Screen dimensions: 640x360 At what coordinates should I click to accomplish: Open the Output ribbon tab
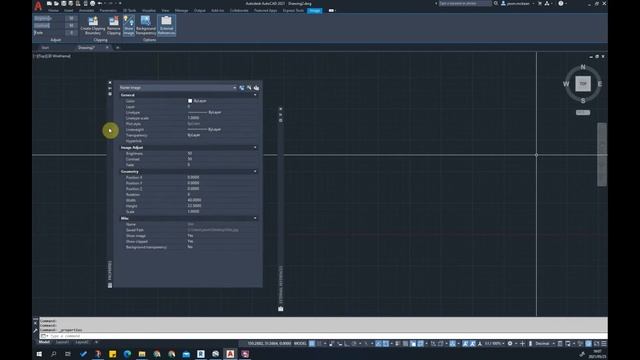coord(200,11)
